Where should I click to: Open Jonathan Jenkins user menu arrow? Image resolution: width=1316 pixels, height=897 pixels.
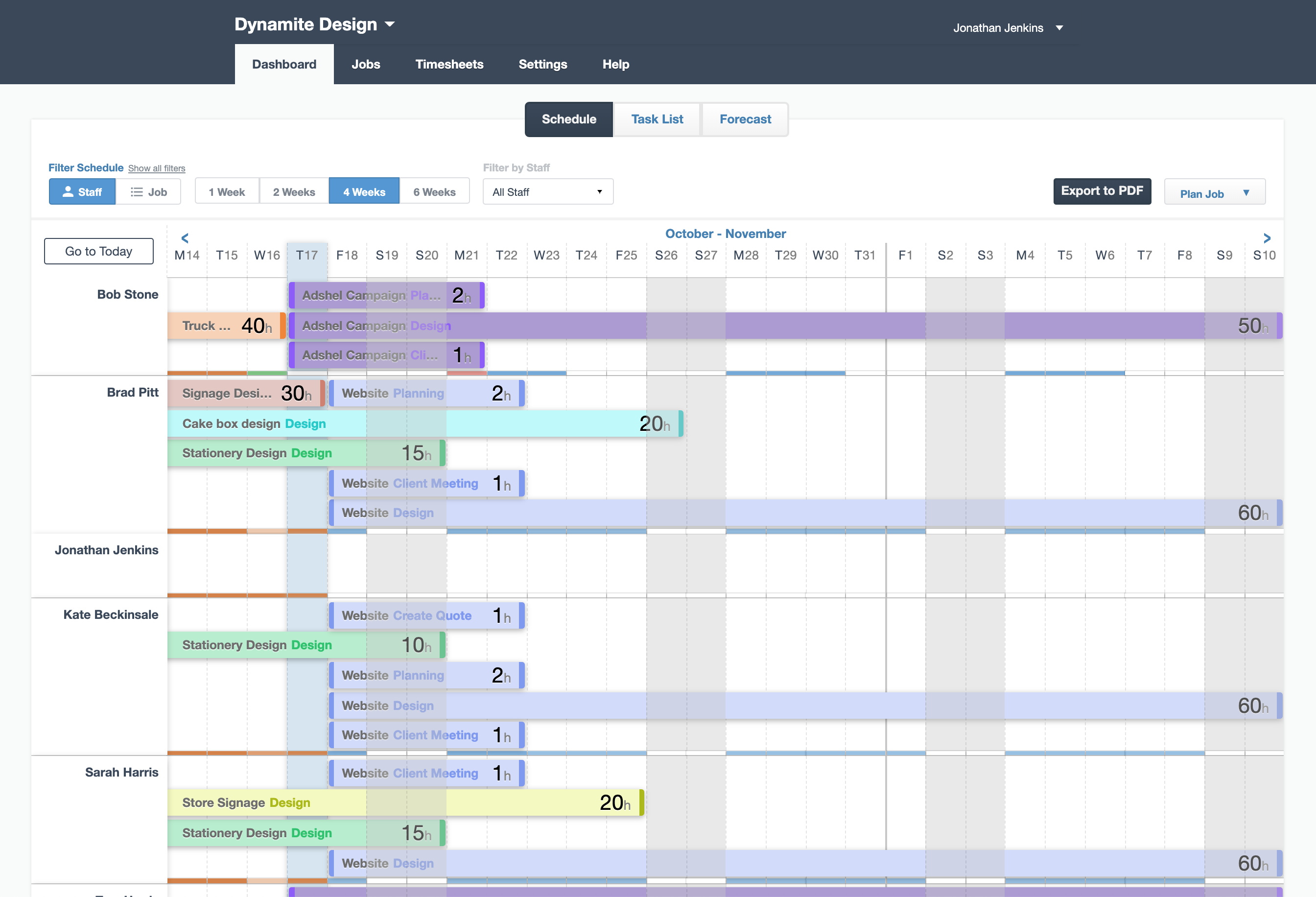1059,28
